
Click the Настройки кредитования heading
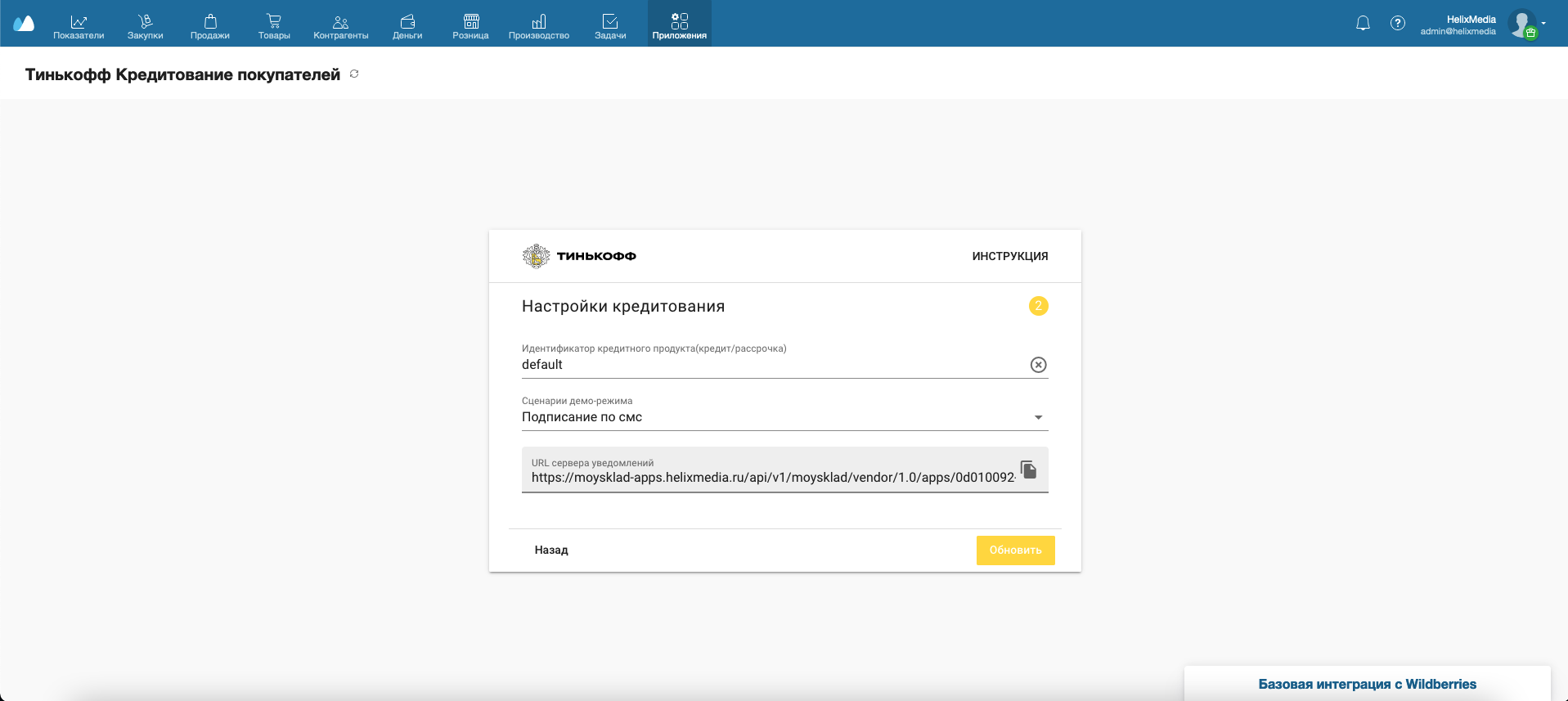[623, 306]
